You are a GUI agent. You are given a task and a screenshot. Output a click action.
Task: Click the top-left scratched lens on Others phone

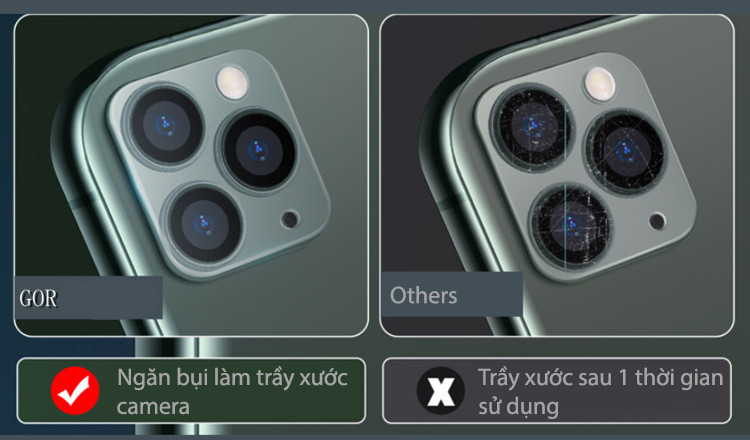click(x=532, y=127)
